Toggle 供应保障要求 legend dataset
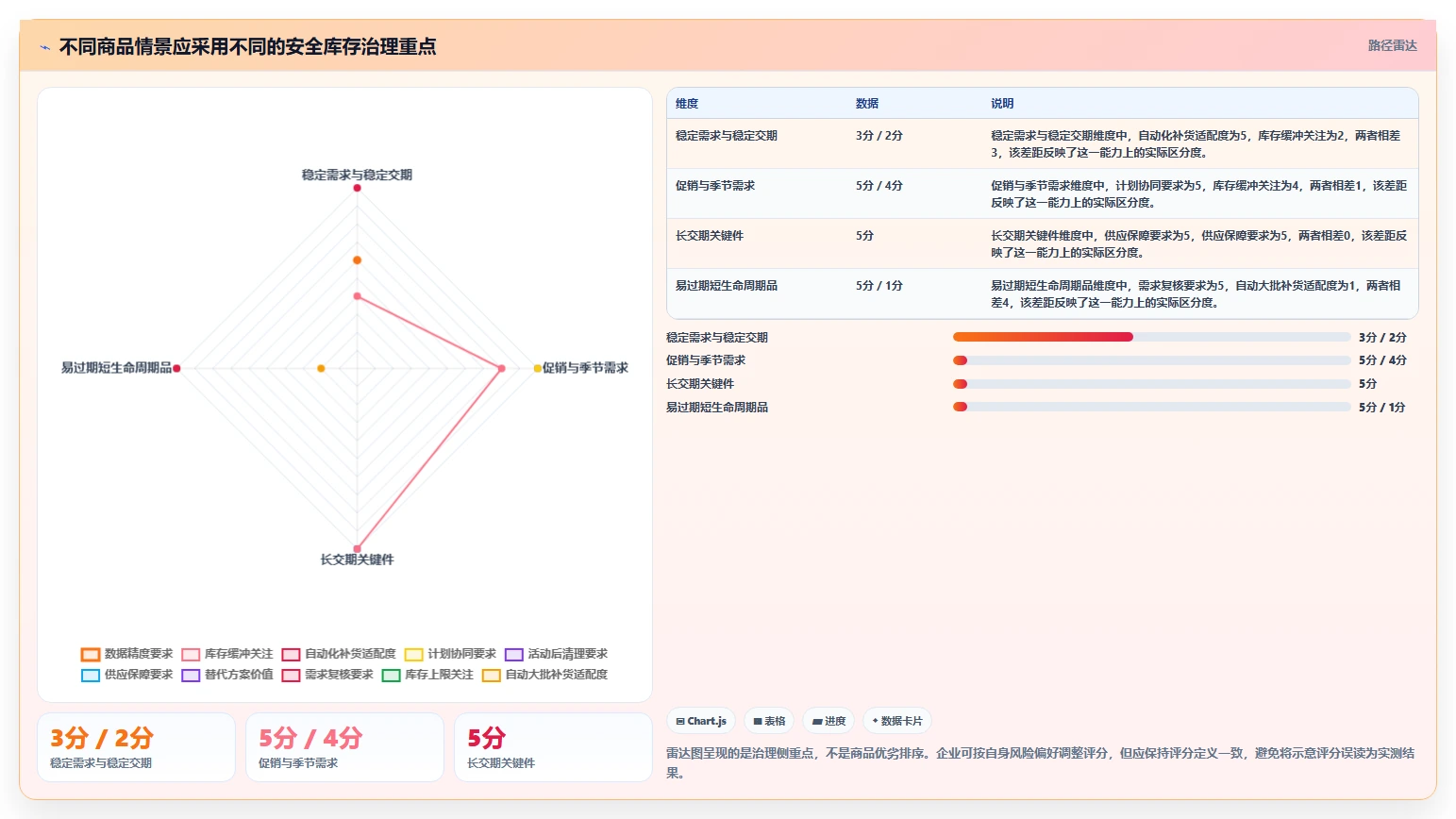 pyautogui.click(x=127, y=675)
